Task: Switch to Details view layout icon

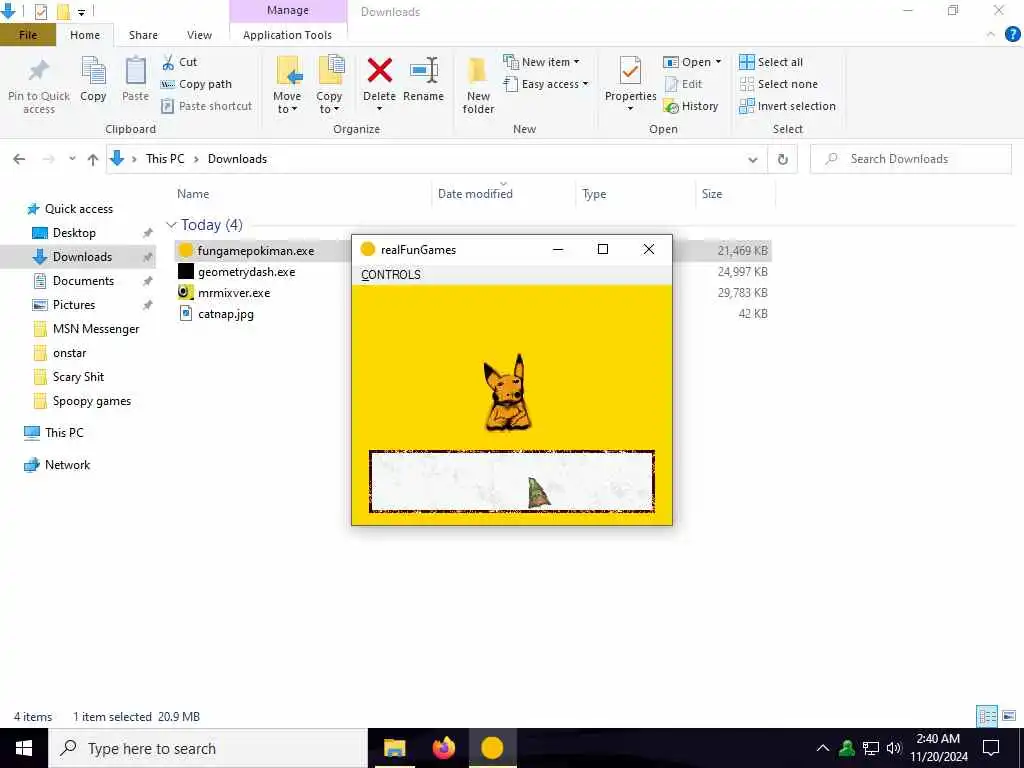Action: (987, 716)
